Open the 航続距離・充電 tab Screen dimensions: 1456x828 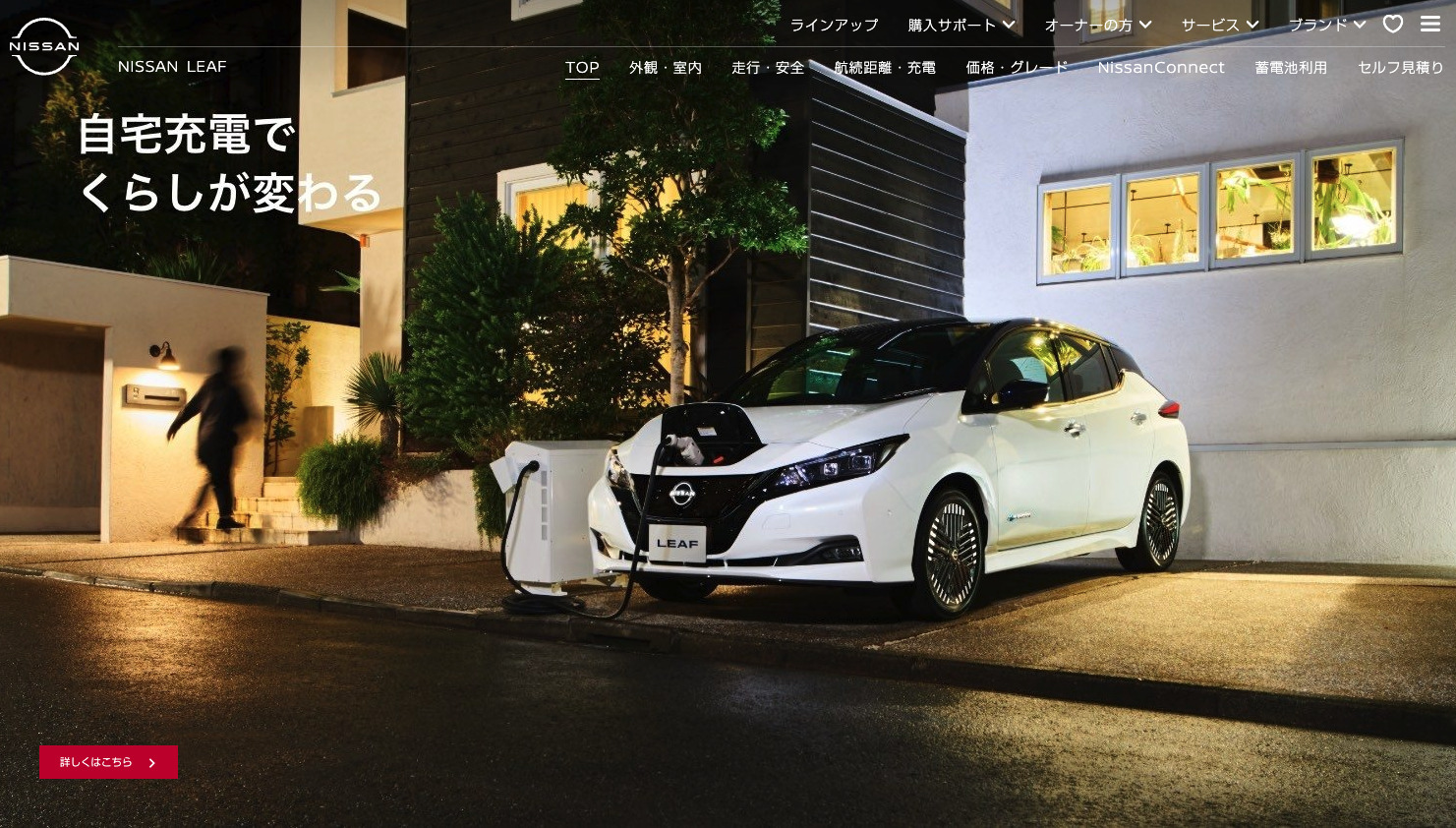click(x=885, y=68)
